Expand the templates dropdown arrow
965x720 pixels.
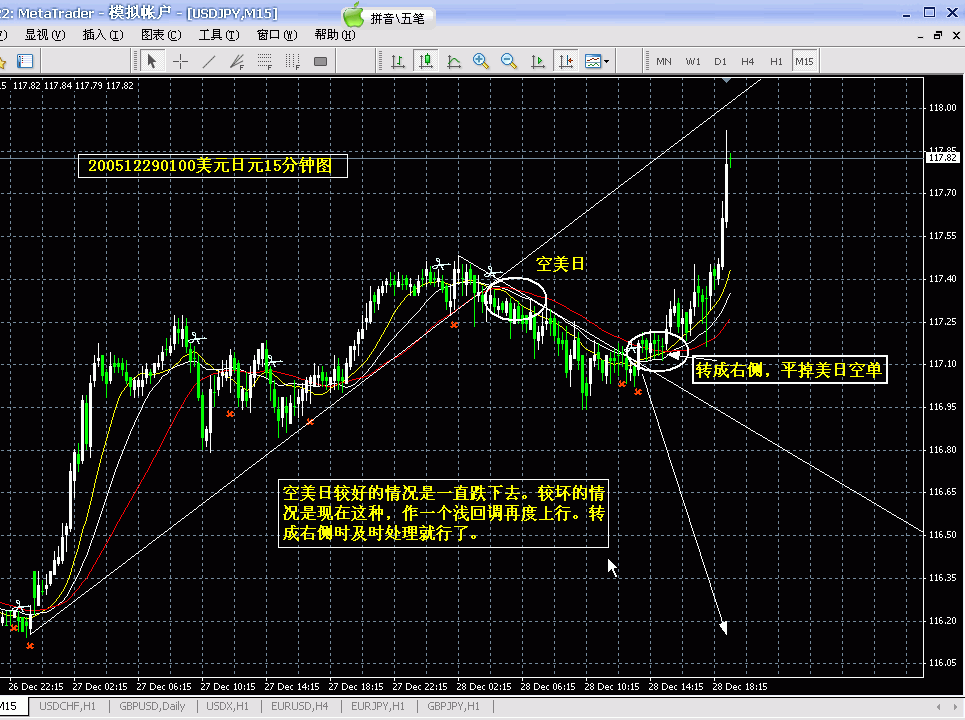[x=607, y=61]
